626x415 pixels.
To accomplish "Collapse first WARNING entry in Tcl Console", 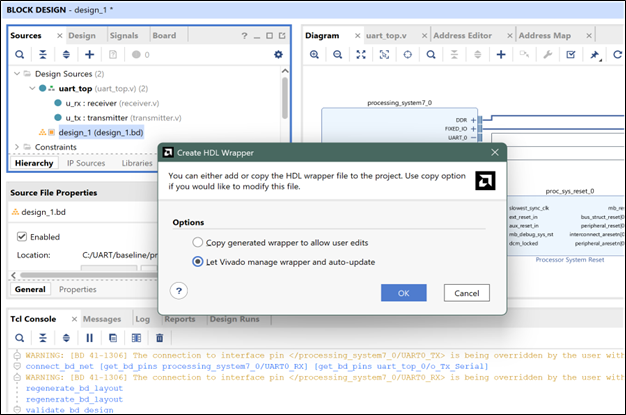I will coord(17,355).
